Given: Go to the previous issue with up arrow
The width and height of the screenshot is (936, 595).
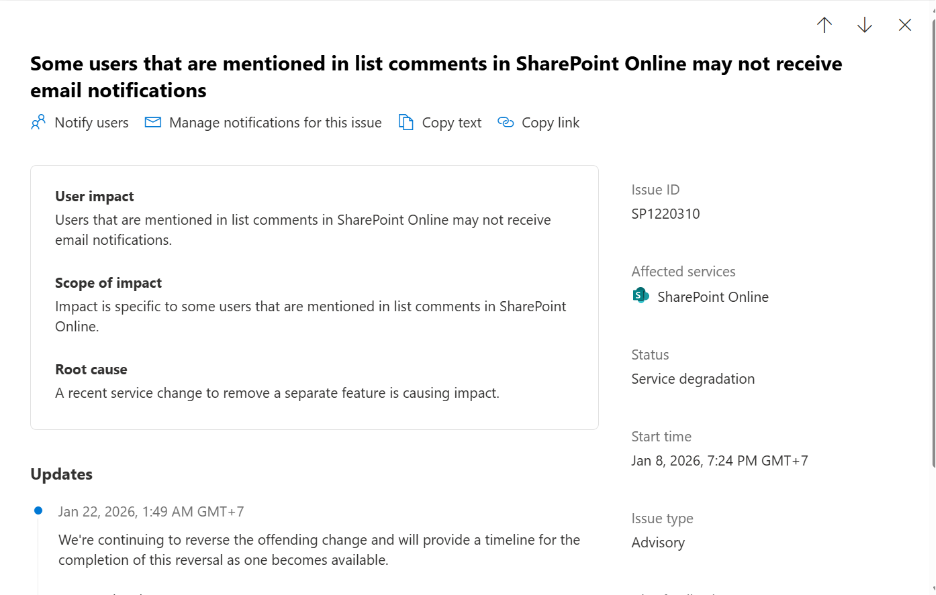Looking at the screenshot, I should pos(824,25).
